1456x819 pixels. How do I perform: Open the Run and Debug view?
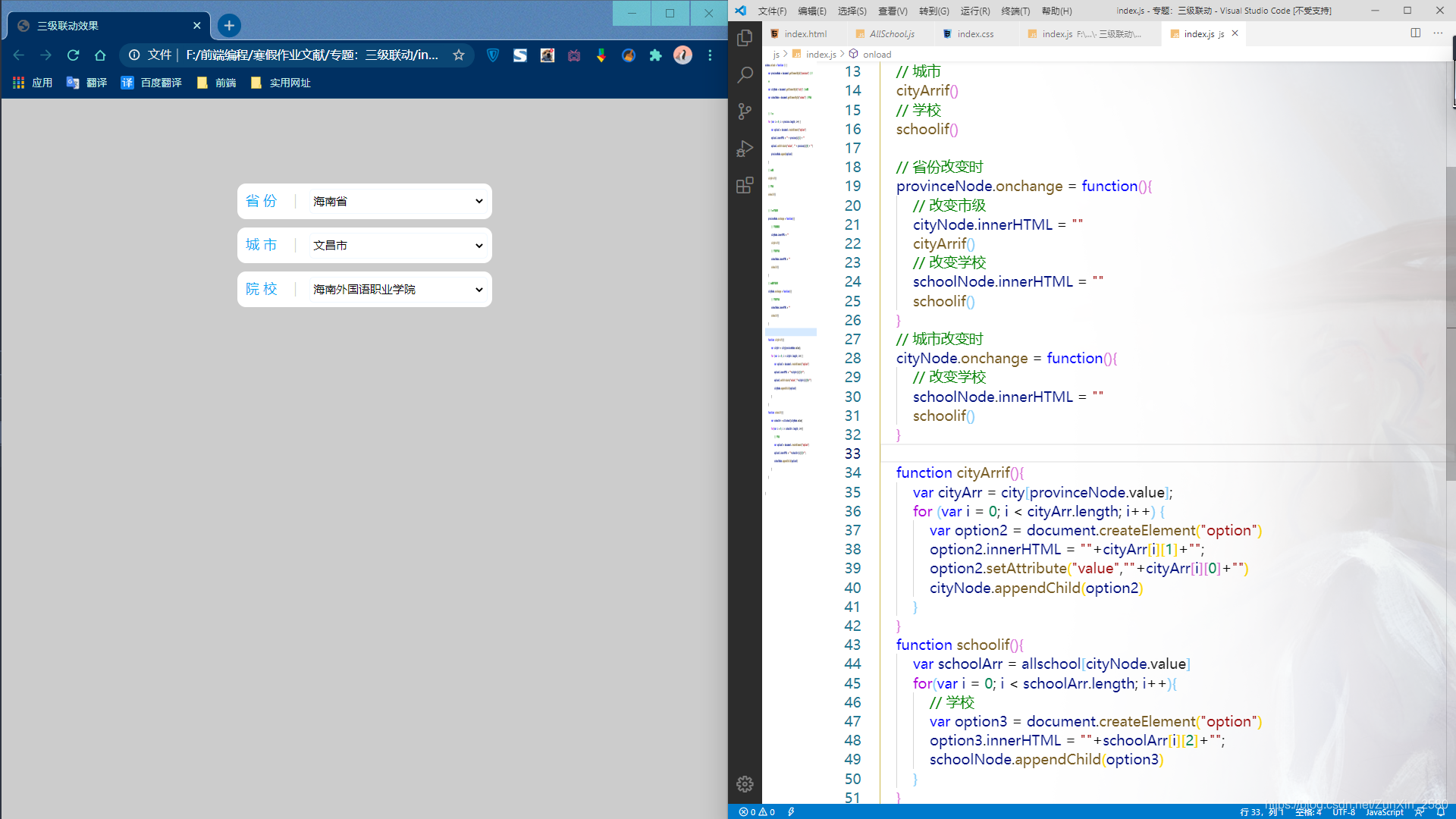tap(745, 149)
